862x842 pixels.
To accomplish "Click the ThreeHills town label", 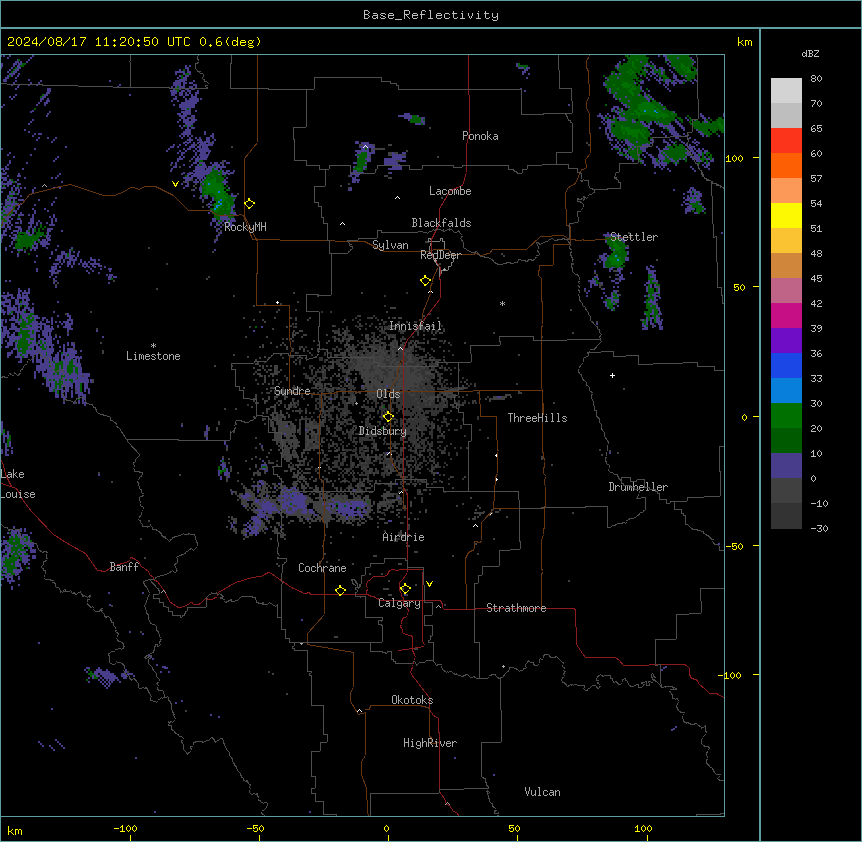I will coord(537,418).
